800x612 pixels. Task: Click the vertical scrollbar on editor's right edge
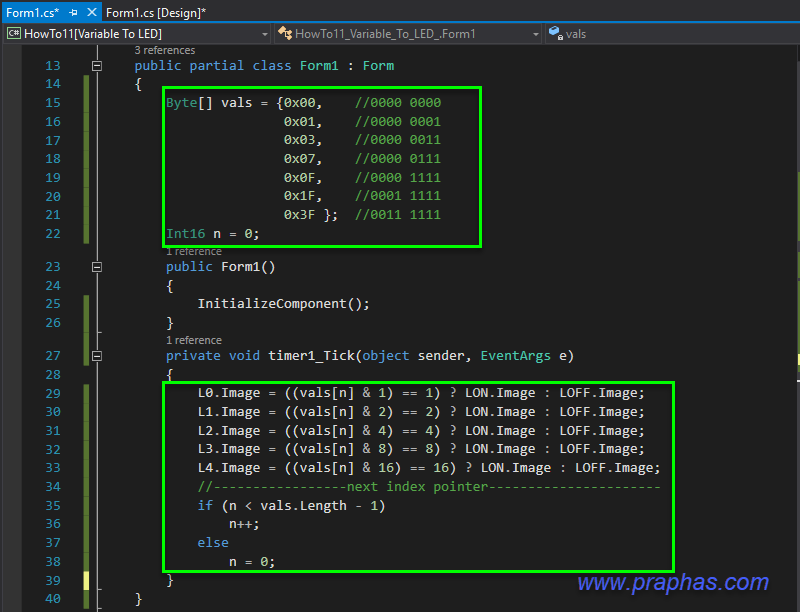(x=797, y=326)
